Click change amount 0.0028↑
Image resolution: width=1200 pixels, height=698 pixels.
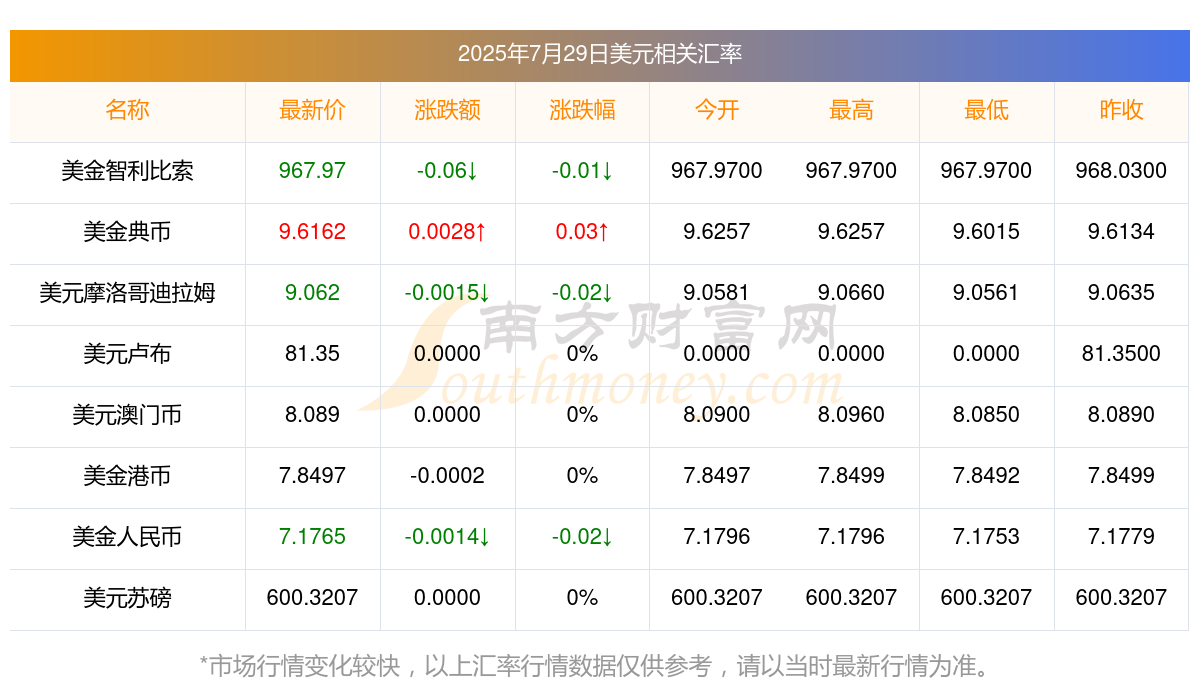[x=447, y=232]
